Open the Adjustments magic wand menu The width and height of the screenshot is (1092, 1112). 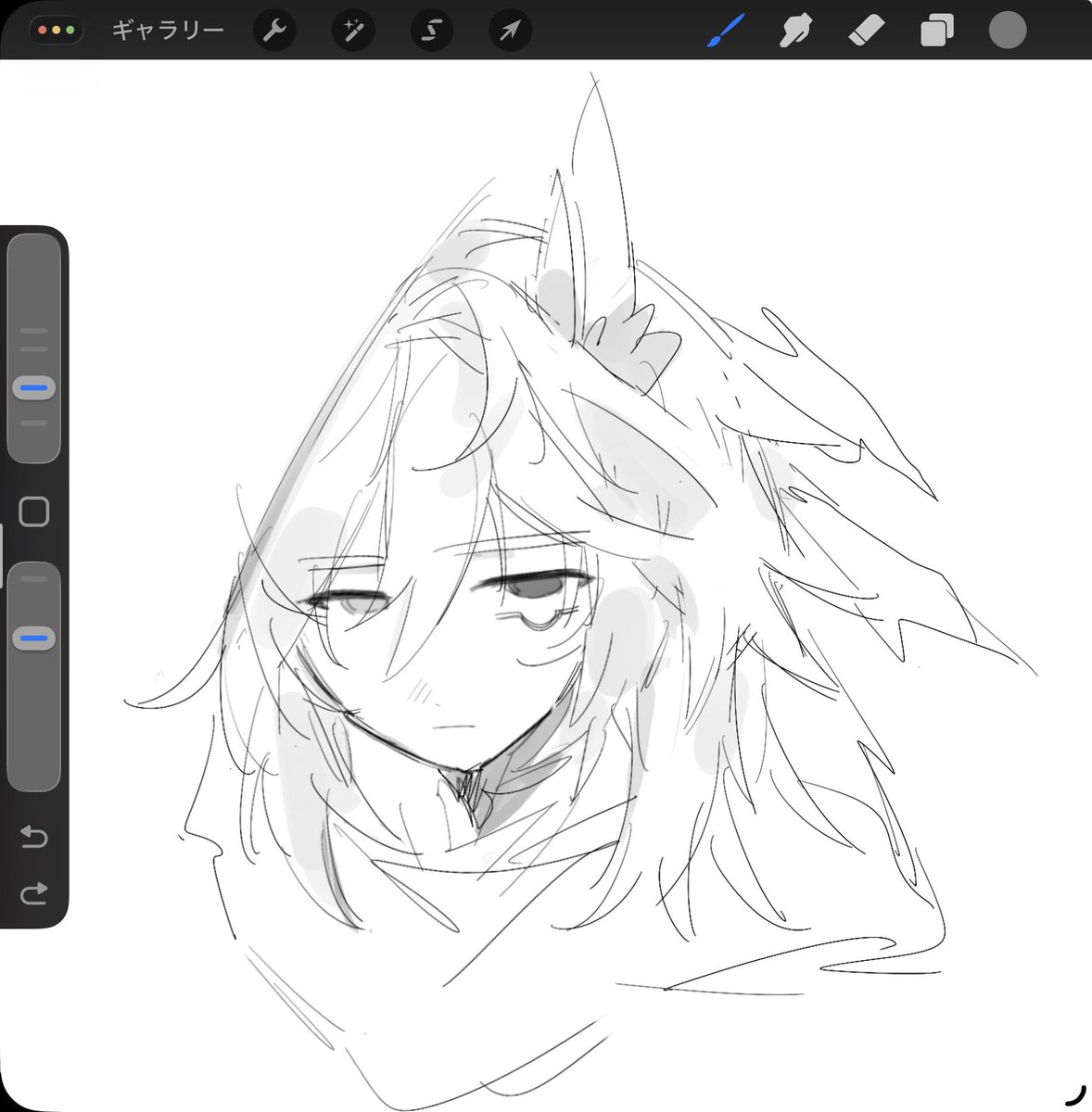tap(353, 31)
